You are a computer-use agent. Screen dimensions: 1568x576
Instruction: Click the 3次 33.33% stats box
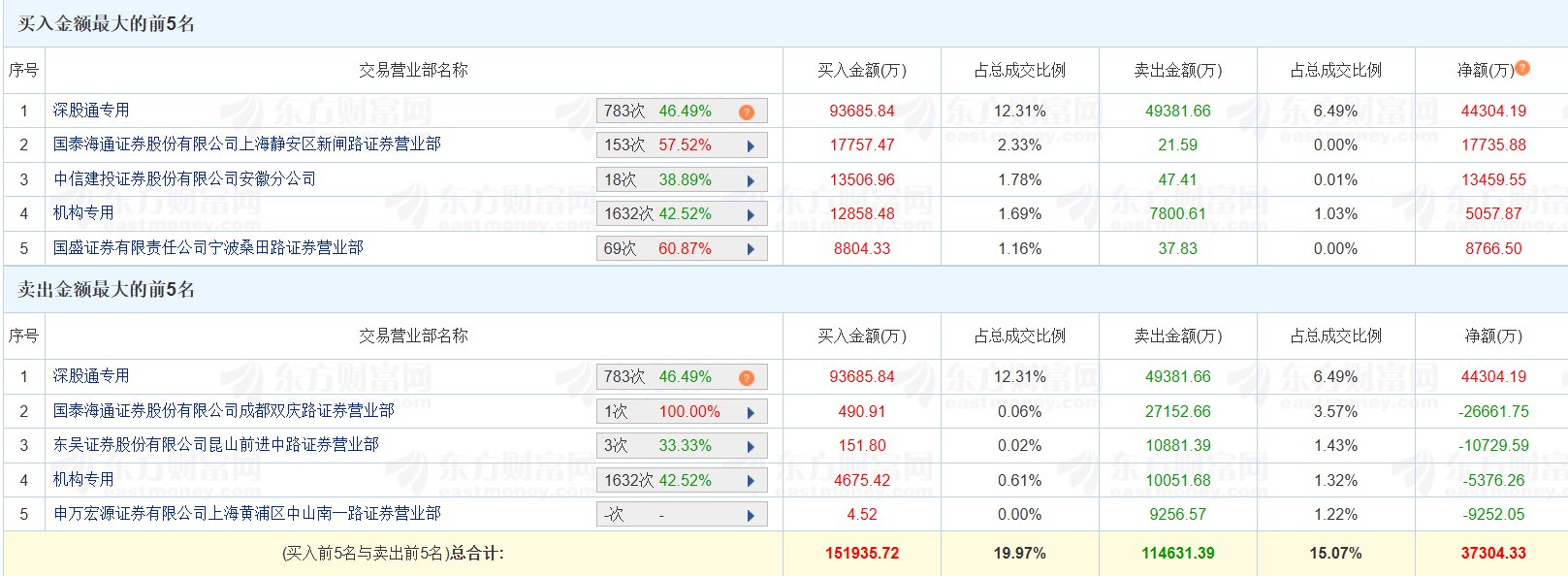coord(669,446)
